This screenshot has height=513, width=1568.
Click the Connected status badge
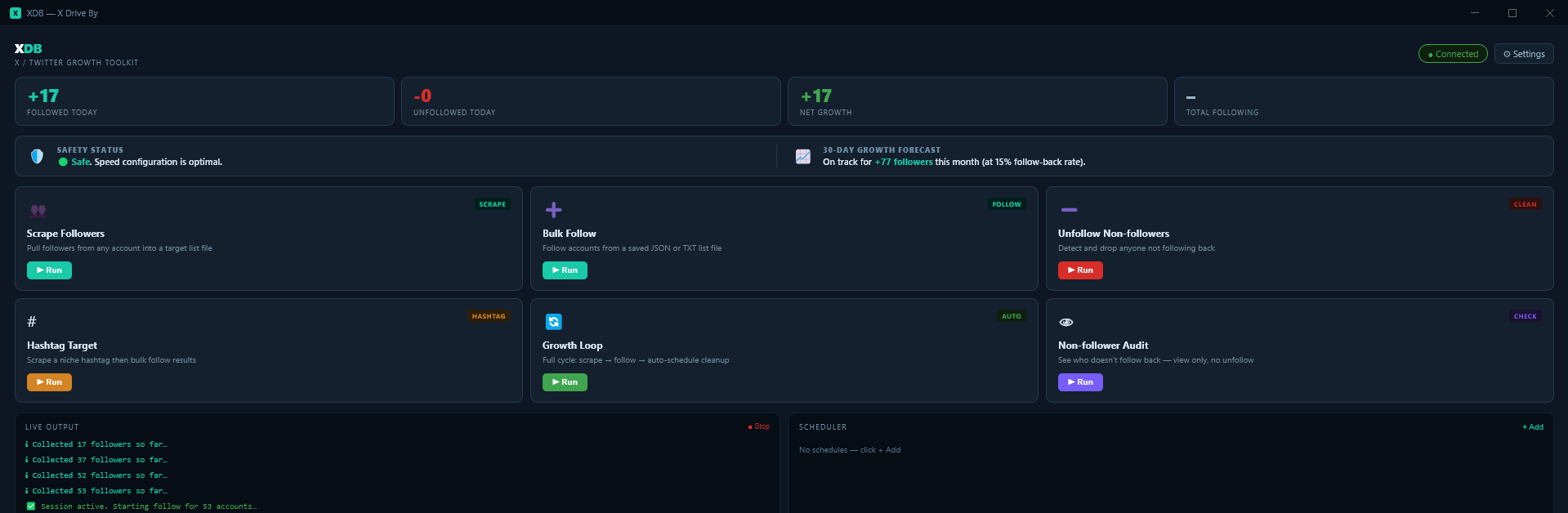click(x=1453, y=54)
